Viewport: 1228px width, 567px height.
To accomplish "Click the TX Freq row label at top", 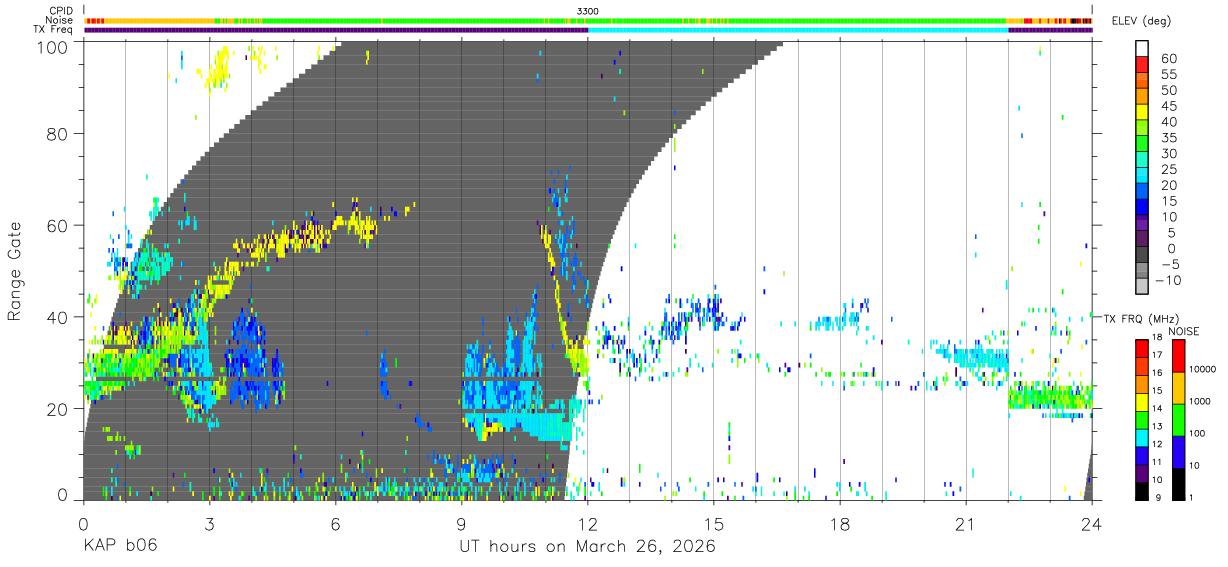I will click(x=52, y=30).
